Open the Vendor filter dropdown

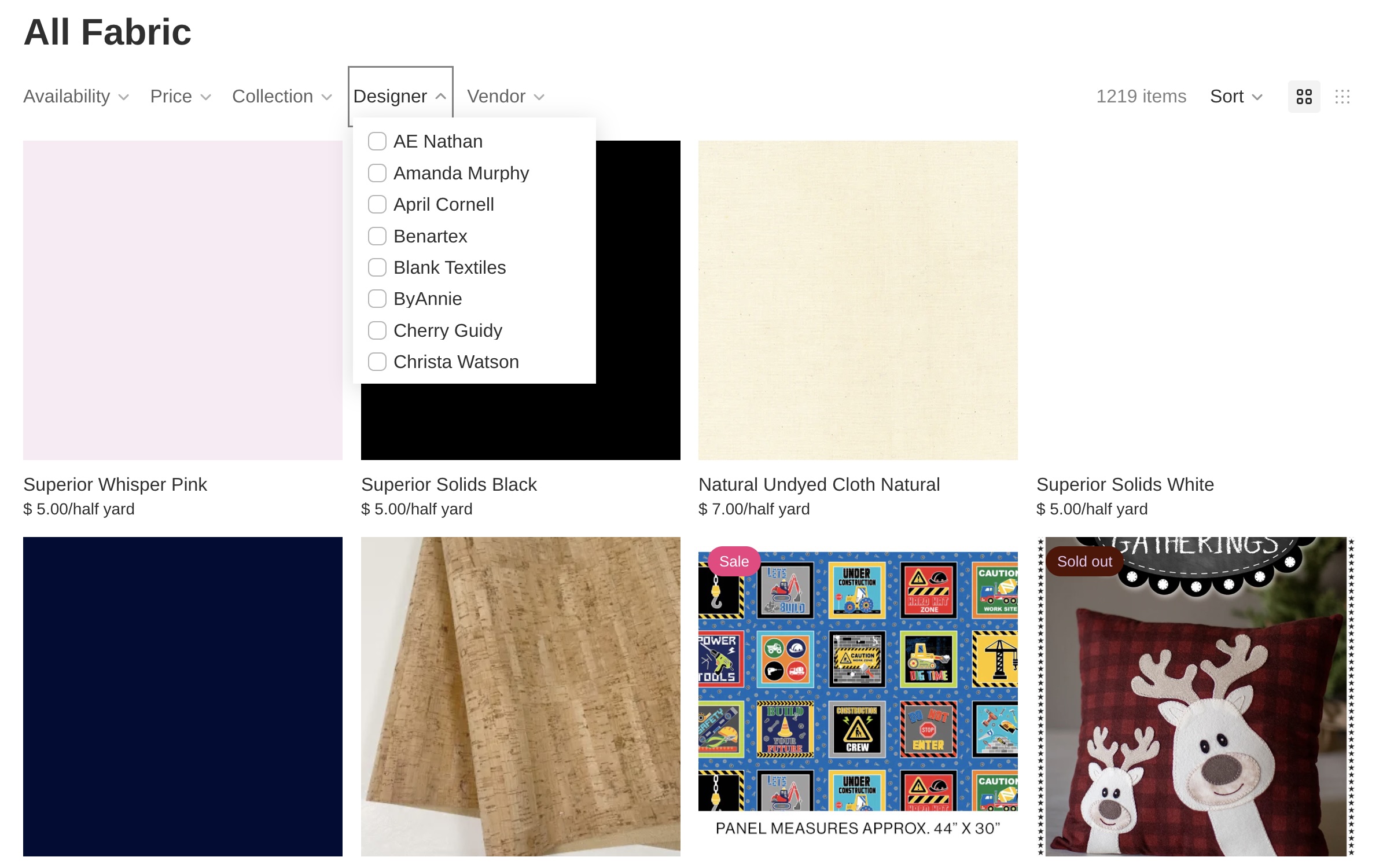click(506, 97)
